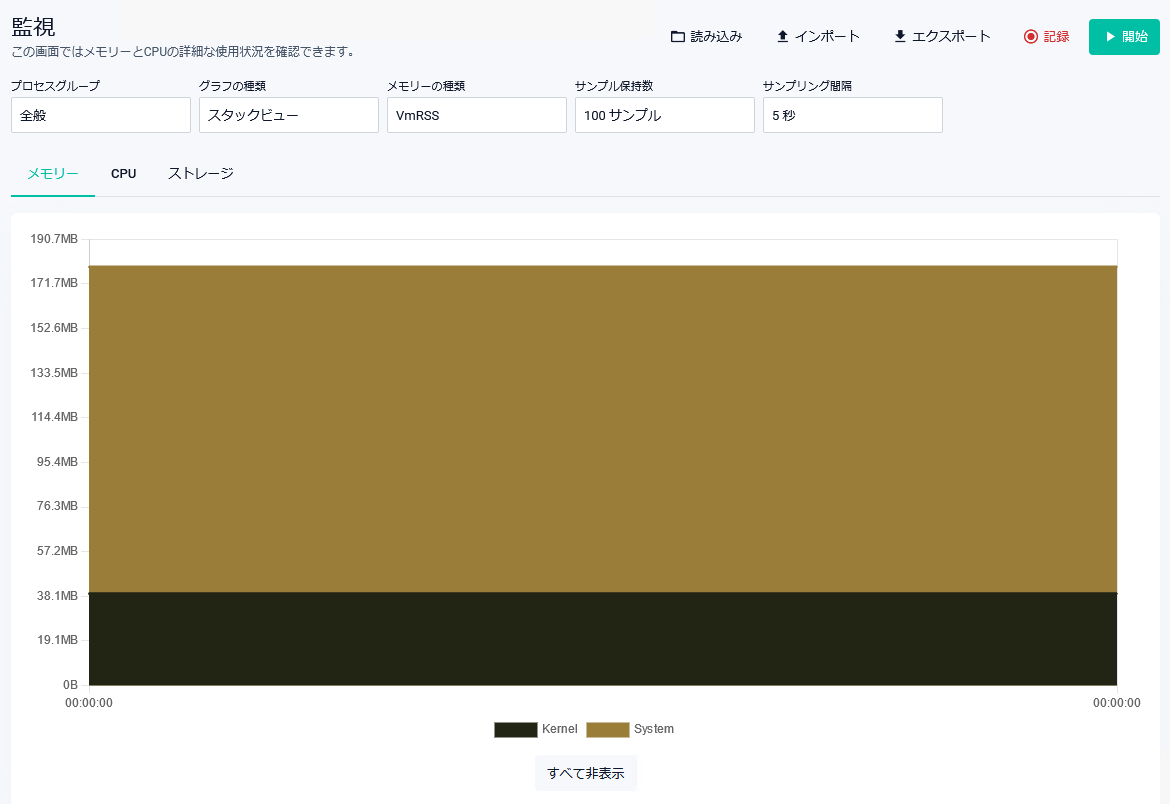Click the 95.4MB axis label
The height and width of the screenshot is (804, 1170).
57,461
